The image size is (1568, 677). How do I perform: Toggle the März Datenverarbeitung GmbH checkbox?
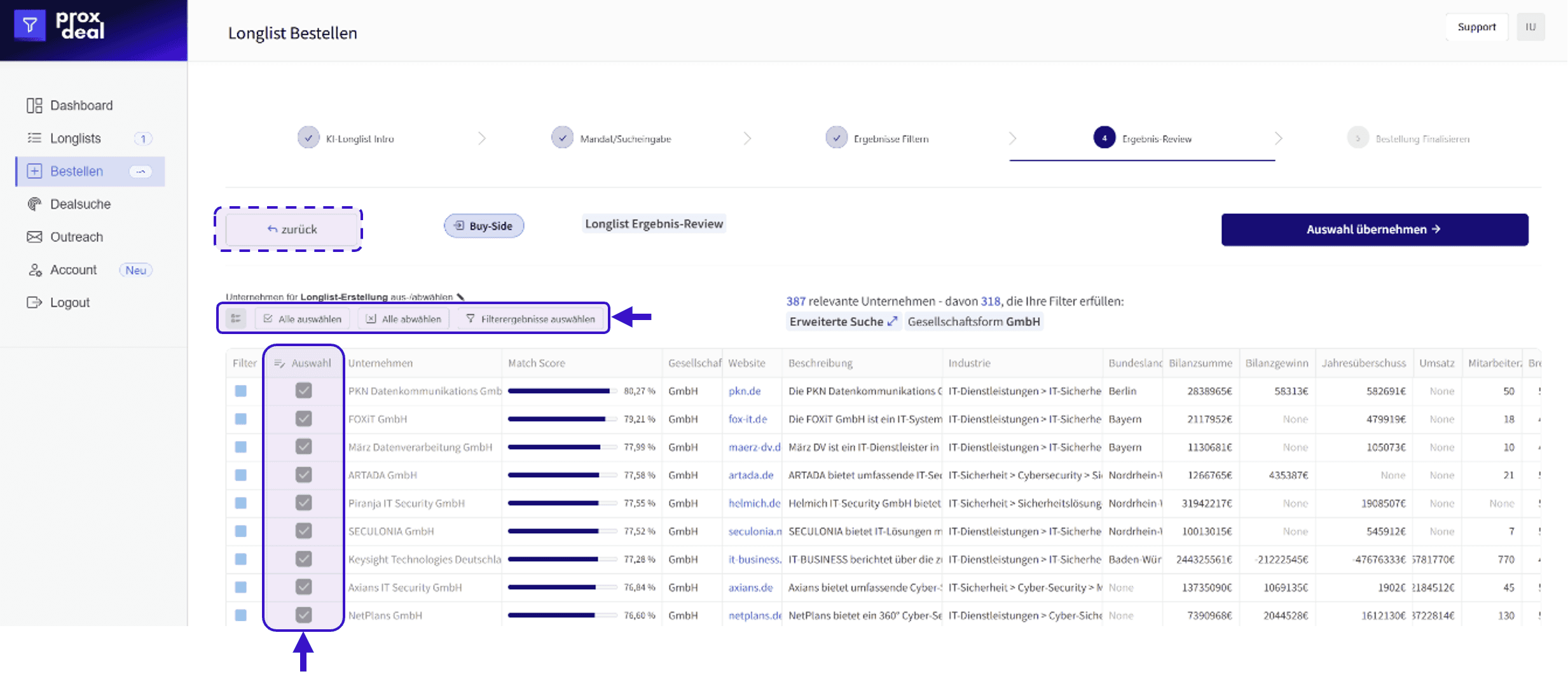(304, 447)
